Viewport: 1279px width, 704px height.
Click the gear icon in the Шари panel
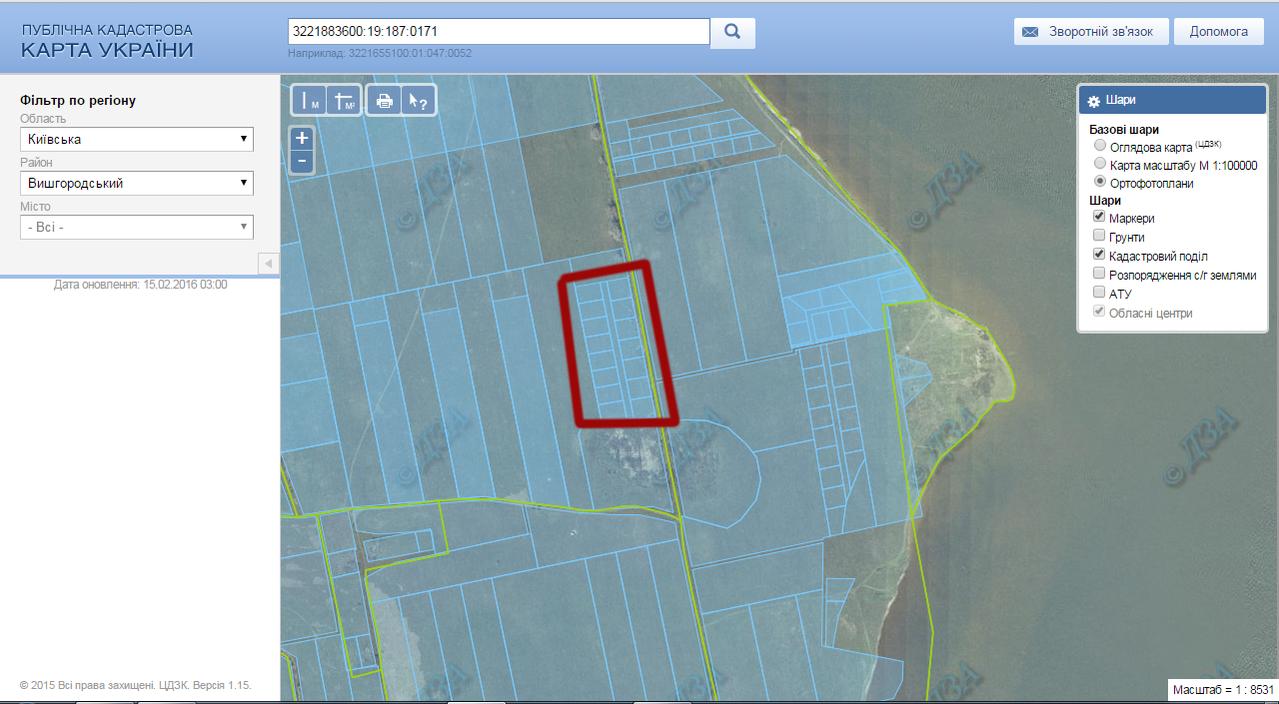click(1094, 101)
